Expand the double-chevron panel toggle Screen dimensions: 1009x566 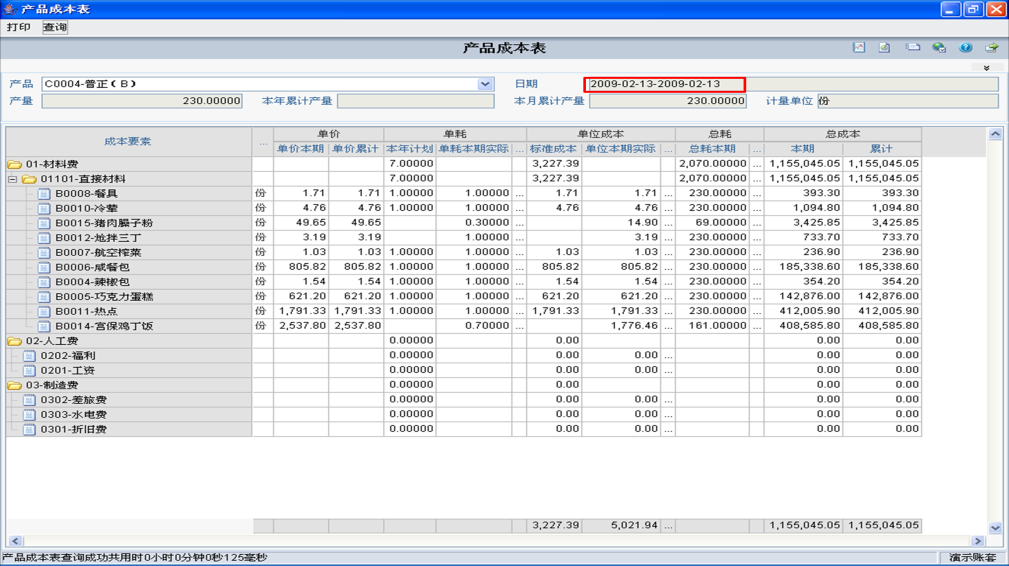(x=986, y=68)
